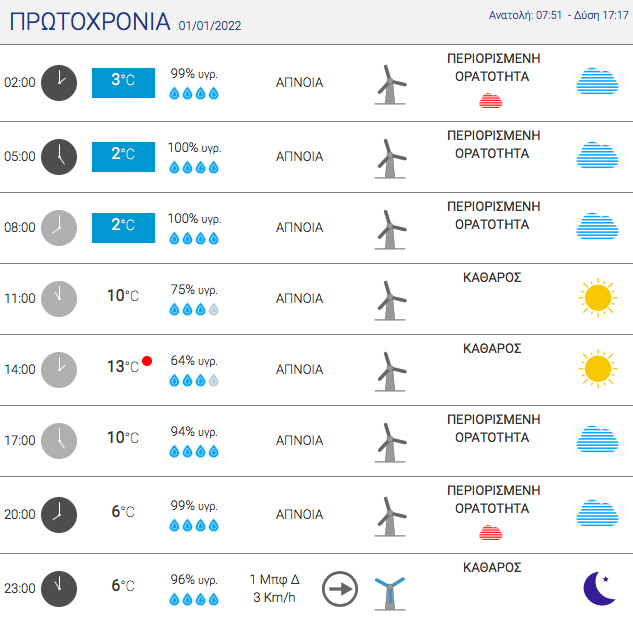The height and width of the screenshot is (623, 633).
Task: Click the red dot beside 13°C
Action: click(x=147, y=361)
